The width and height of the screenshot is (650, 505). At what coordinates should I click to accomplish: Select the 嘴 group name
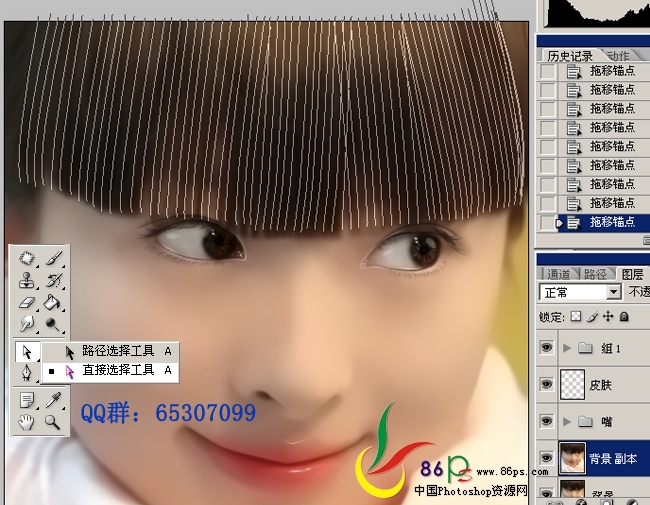(x=606, y=422)
